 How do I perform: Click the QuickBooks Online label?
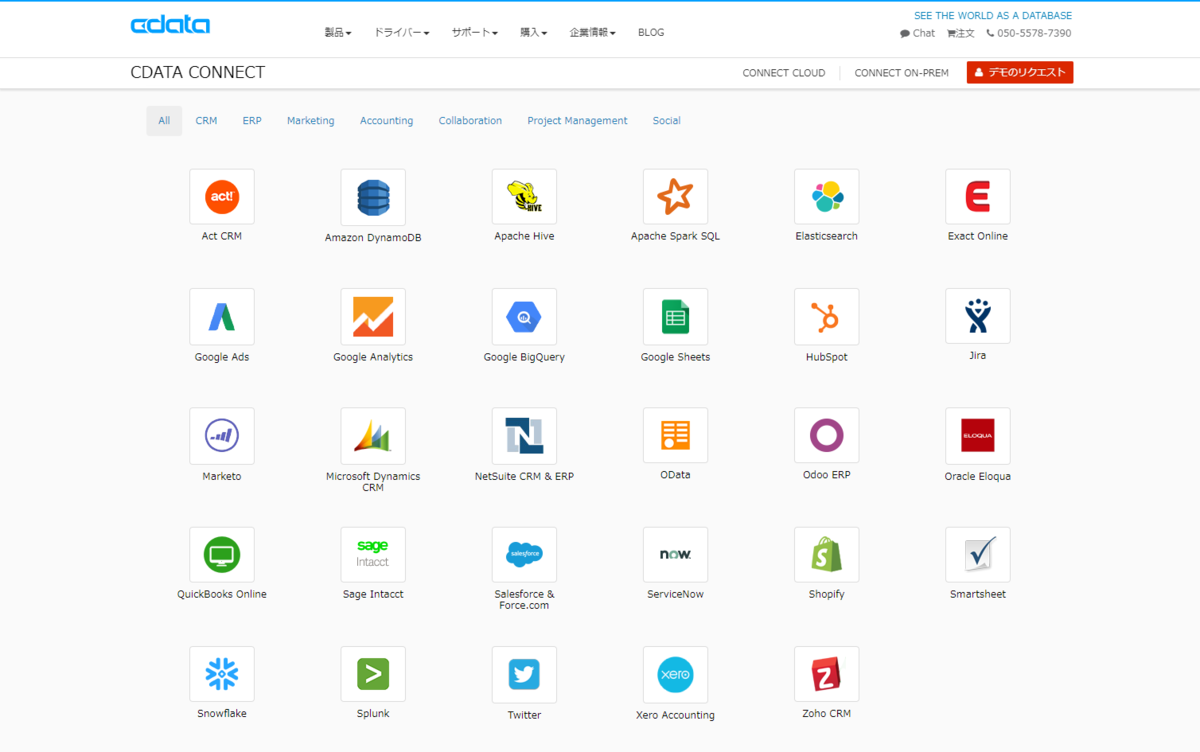pos(222,594)
